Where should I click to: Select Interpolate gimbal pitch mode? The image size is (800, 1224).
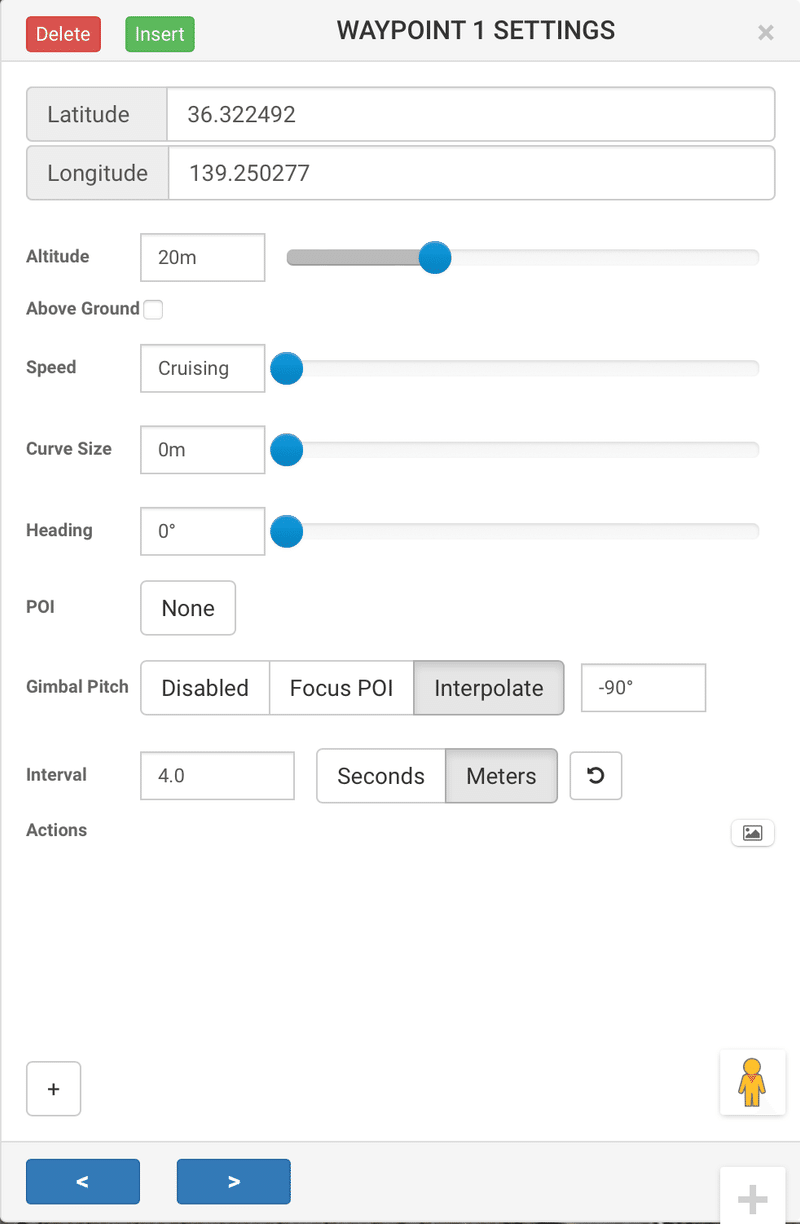point(489,688)
